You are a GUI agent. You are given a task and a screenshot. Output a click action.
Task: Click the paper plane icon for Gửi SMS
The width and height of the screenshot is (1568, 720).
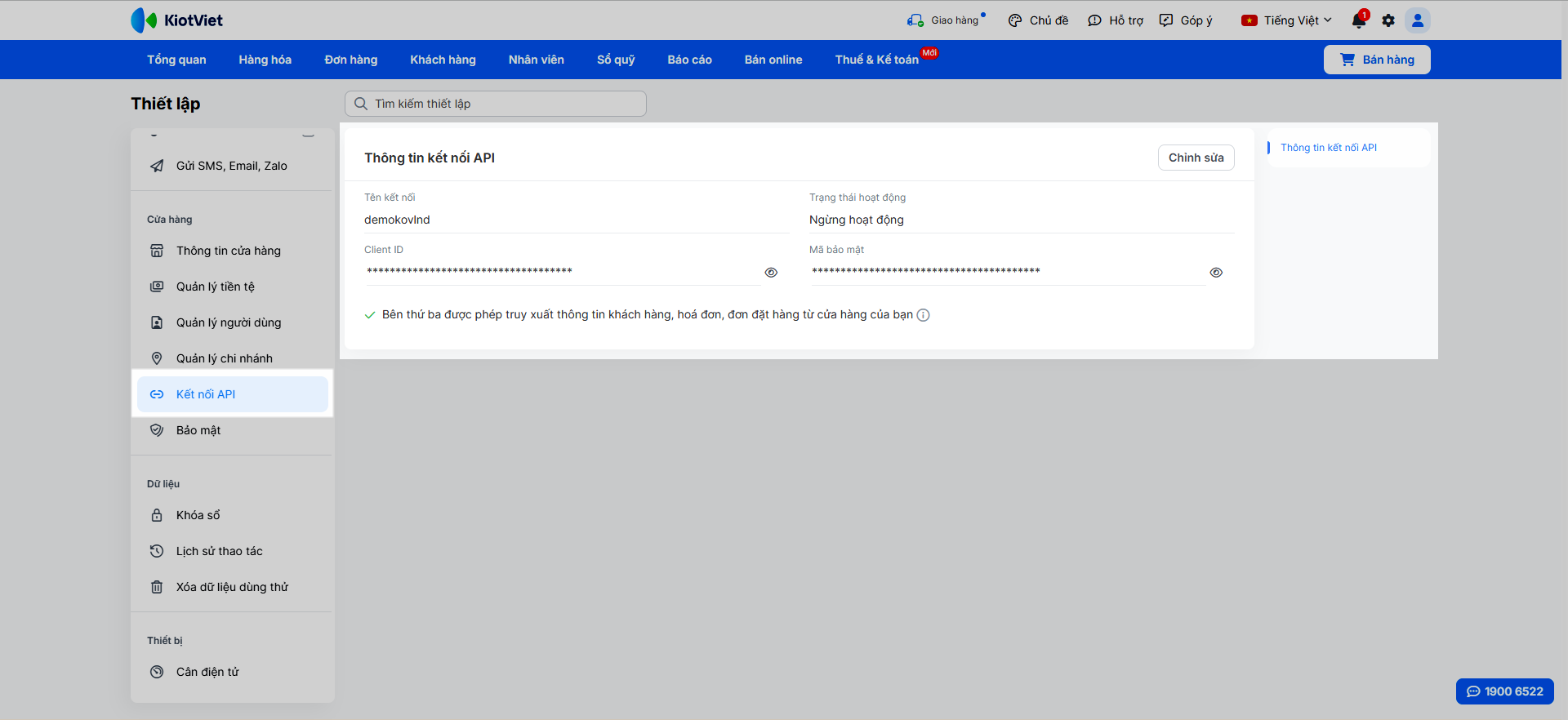157,166
